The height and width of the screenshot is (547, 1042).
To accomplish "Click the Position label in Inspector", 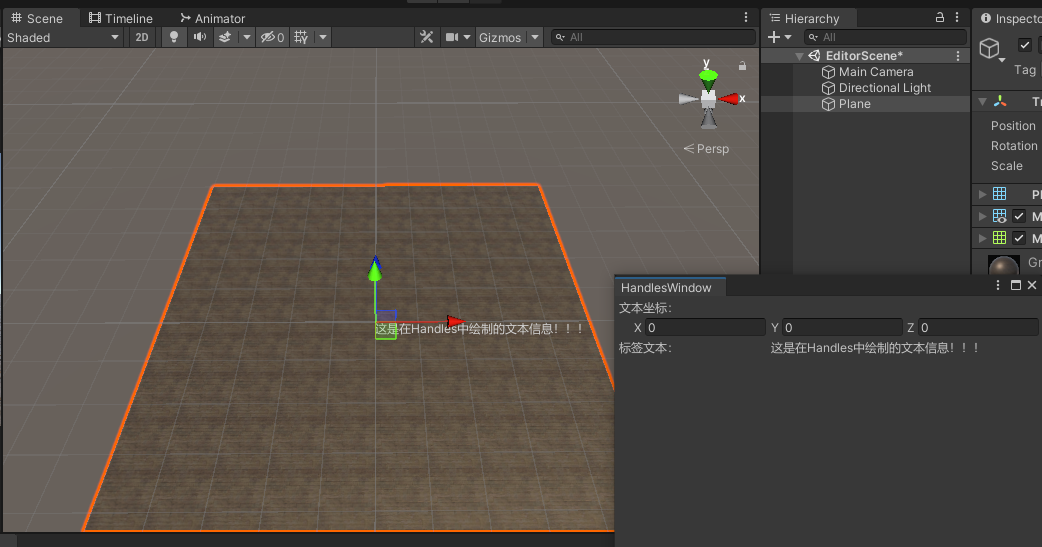I will tap(1013, 126).
